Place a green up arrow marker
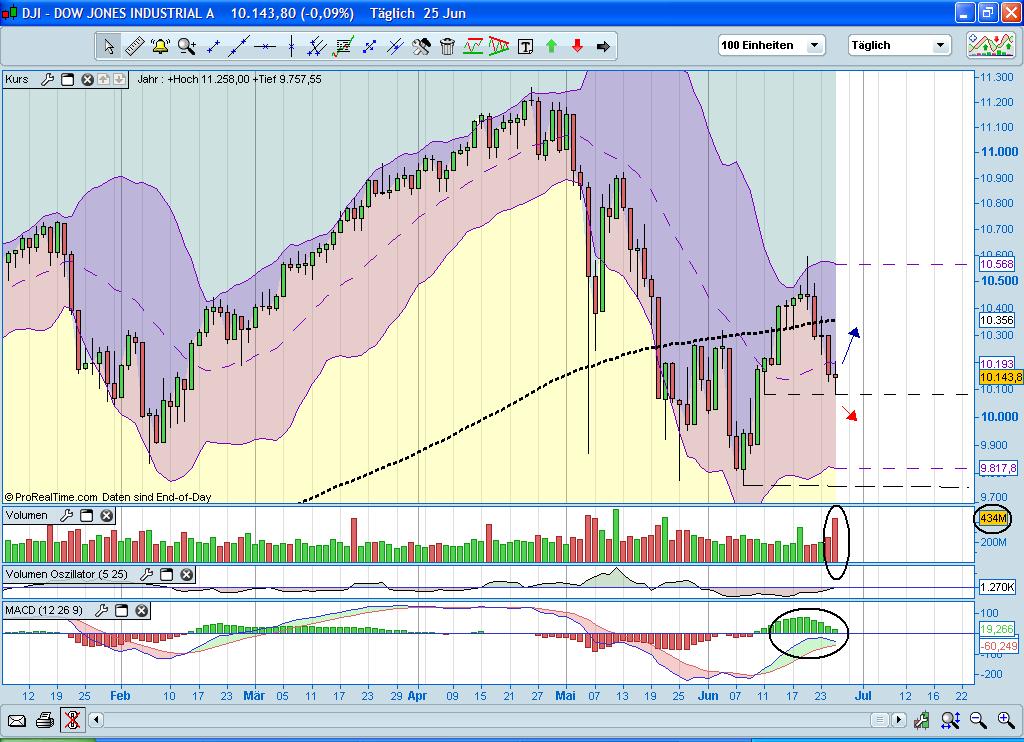The width and height of the screenshot is (1024, 742). pyautogui.click(x=551, y=46)
